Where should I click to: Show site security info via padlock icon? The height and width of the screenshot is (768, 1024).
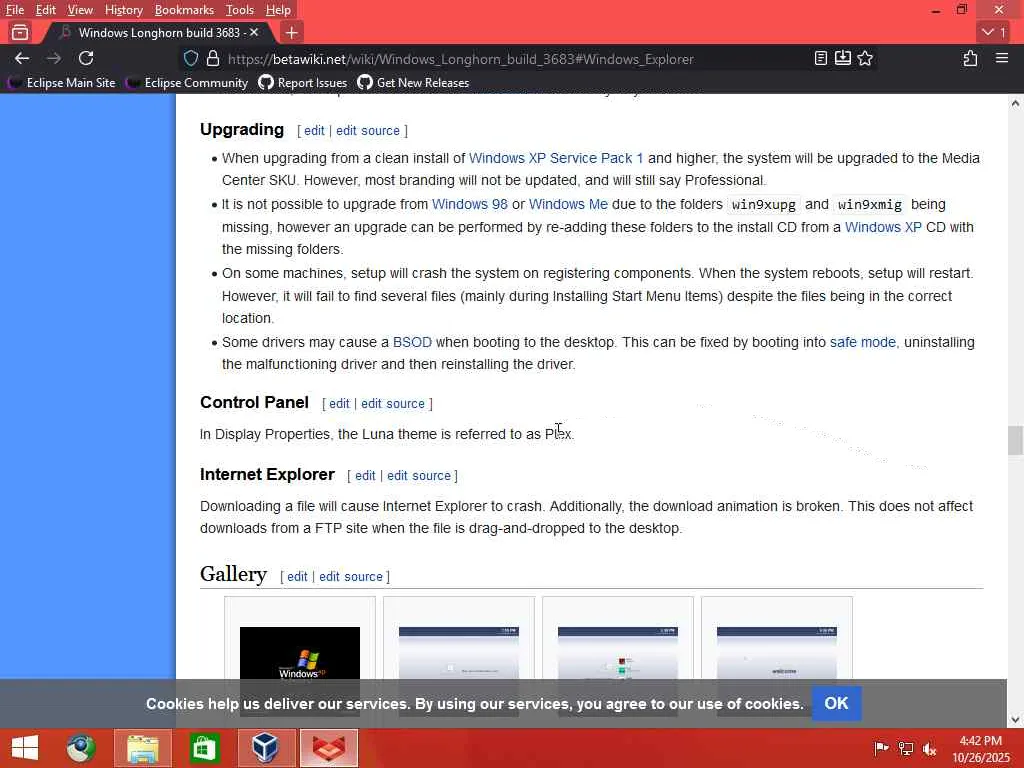pos(213,59)
